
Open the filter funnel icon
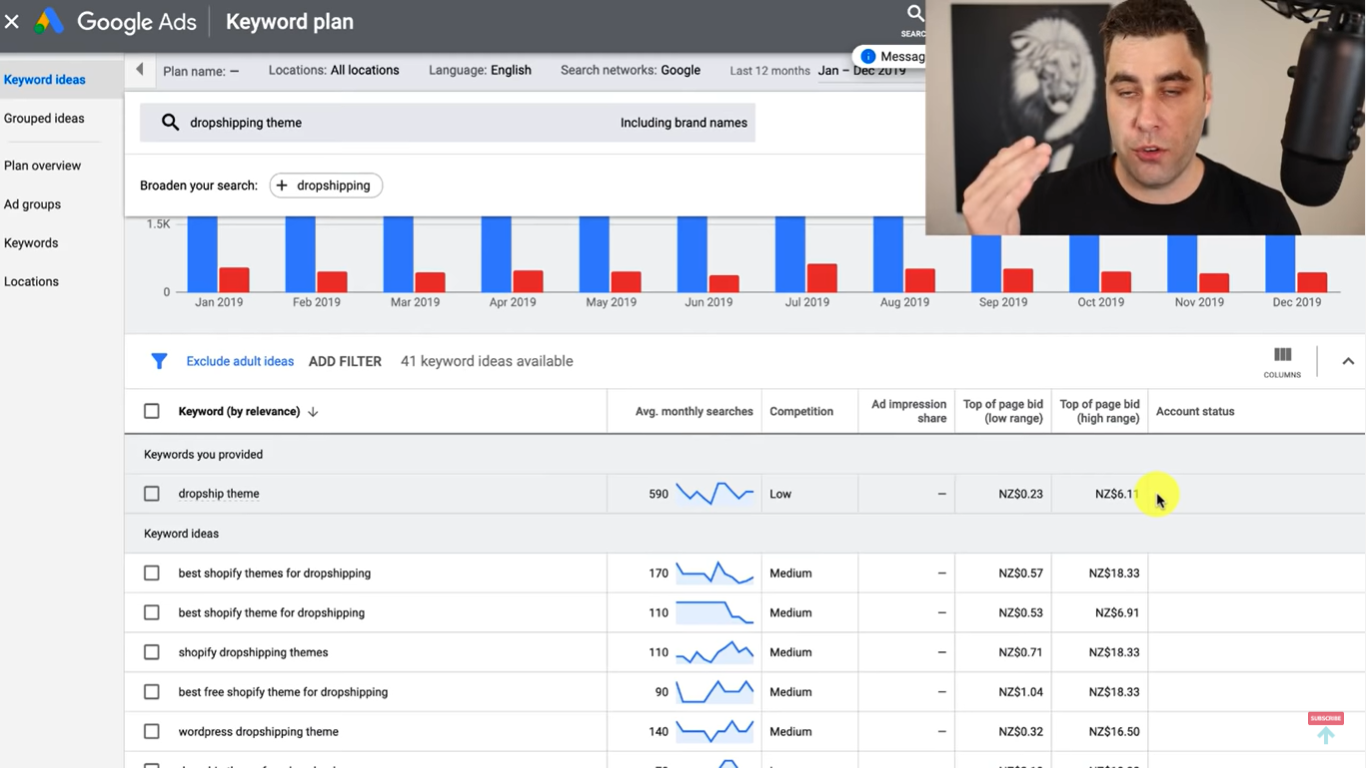tap(159, 361)
